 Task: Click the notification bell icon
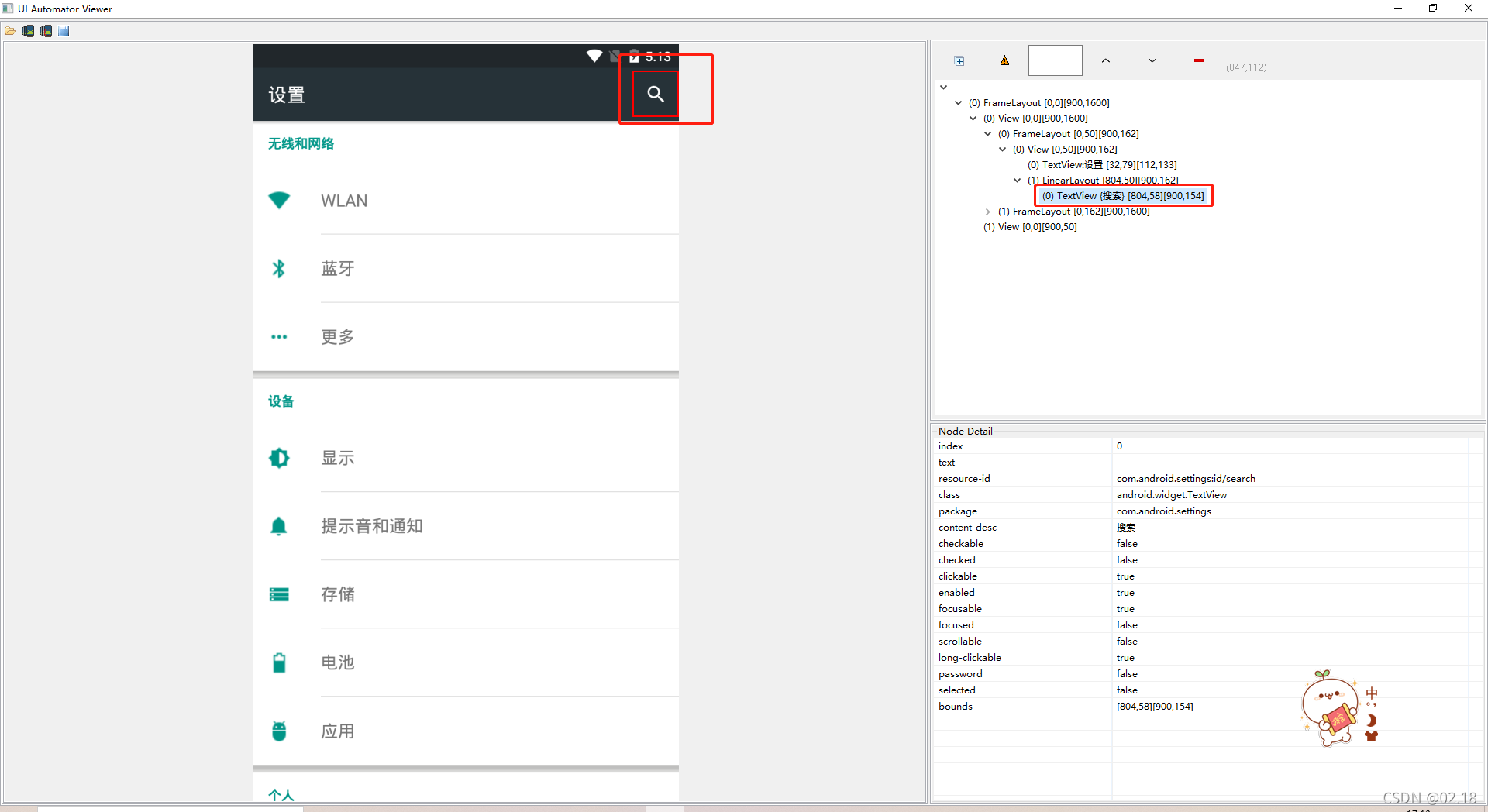(x=279, y=526)
